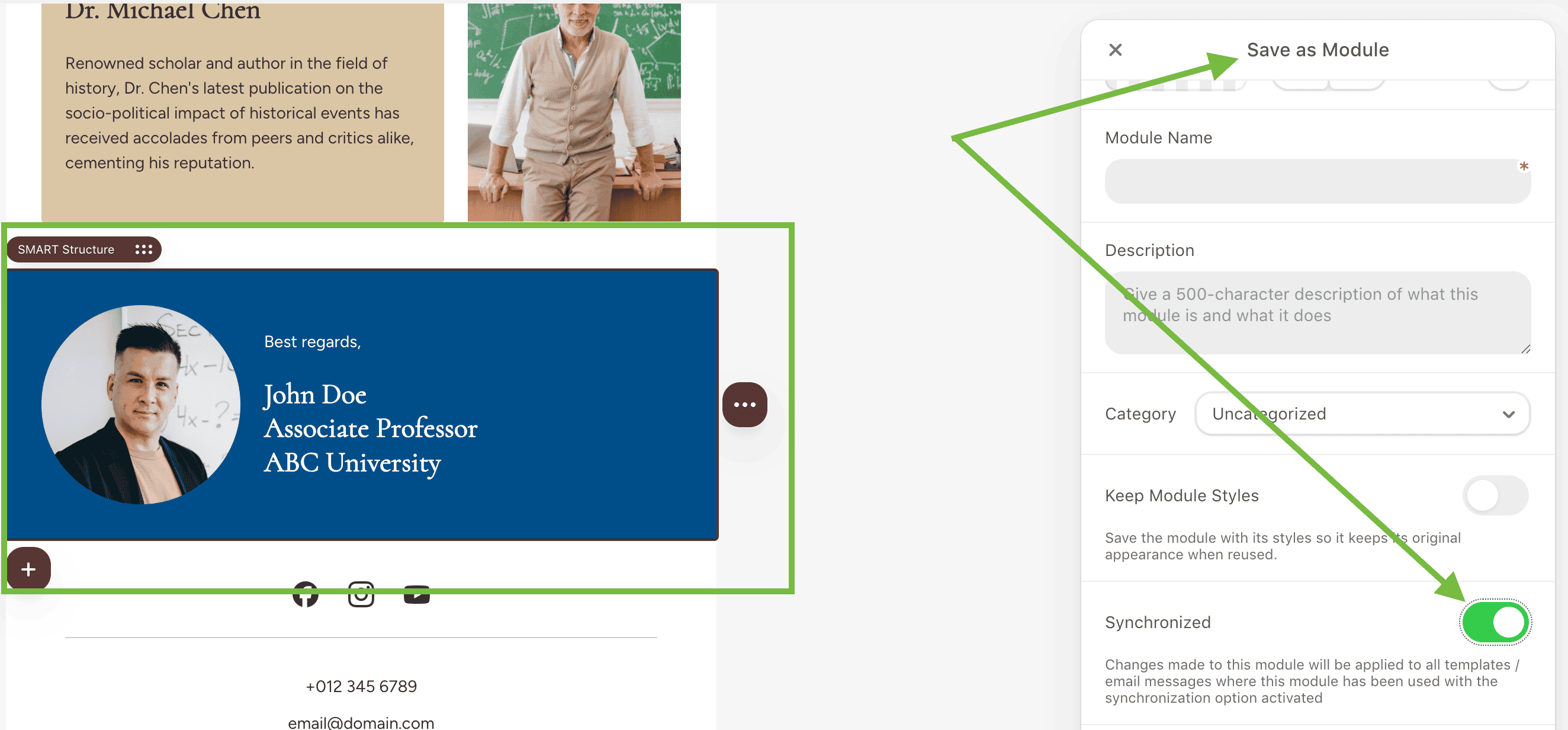This screenshot has width=1568, height=730.
Task: Select the professor photo by the chalkboard
Action: pyautogui.click(x=574, y=111)
